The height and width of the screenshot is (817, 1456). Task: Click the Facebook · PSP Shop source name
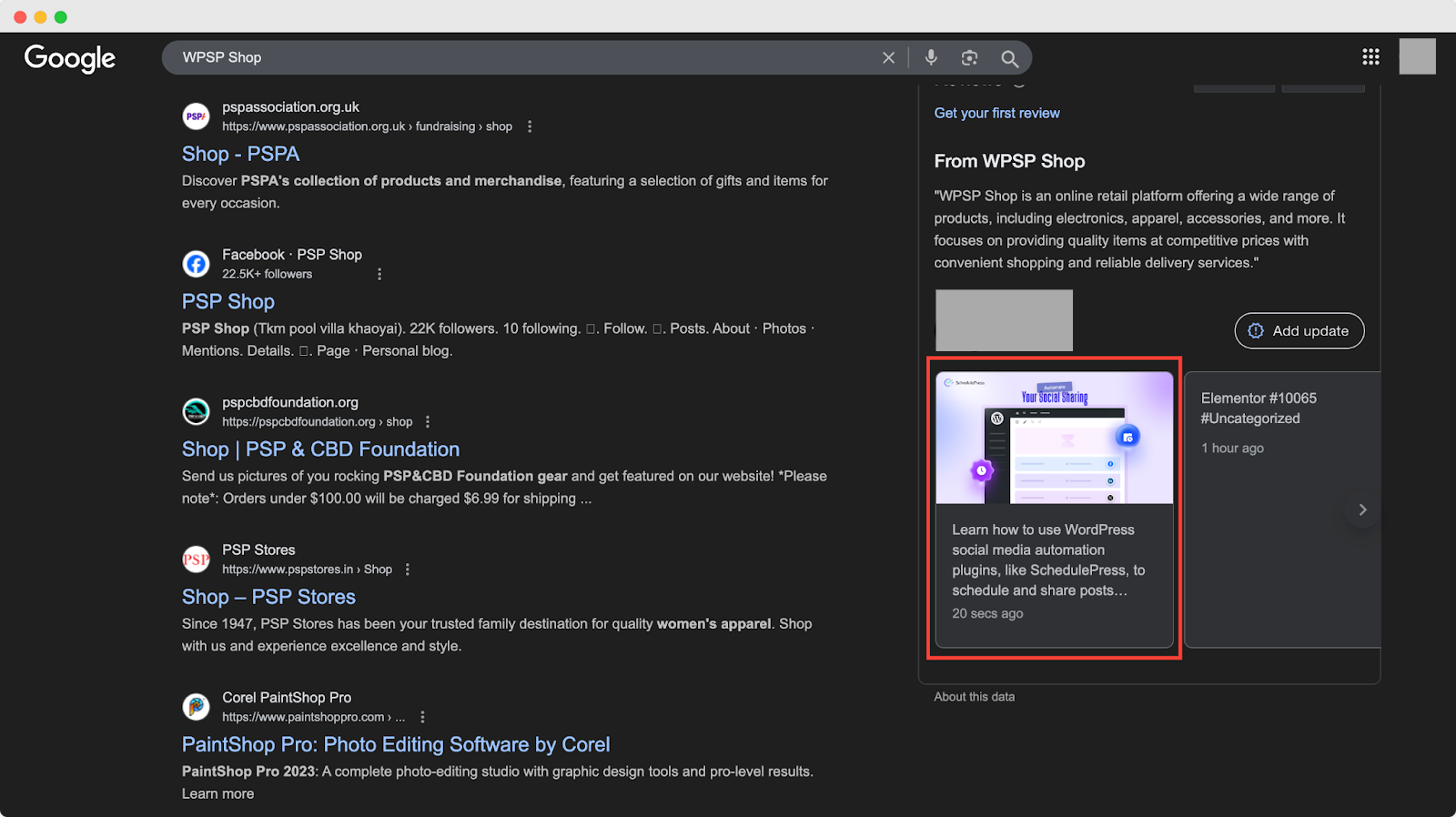[292, 254]
